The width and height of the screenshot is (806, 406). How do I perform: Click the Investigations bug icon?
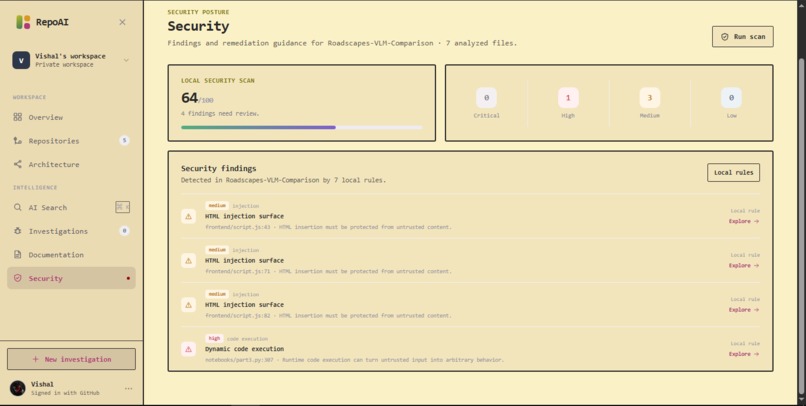click(17, 231)
